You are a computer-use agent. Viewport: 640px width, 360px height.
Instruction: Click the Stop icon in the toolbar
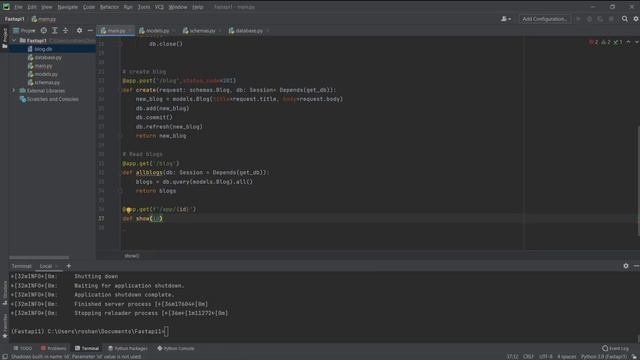(611, 19)
